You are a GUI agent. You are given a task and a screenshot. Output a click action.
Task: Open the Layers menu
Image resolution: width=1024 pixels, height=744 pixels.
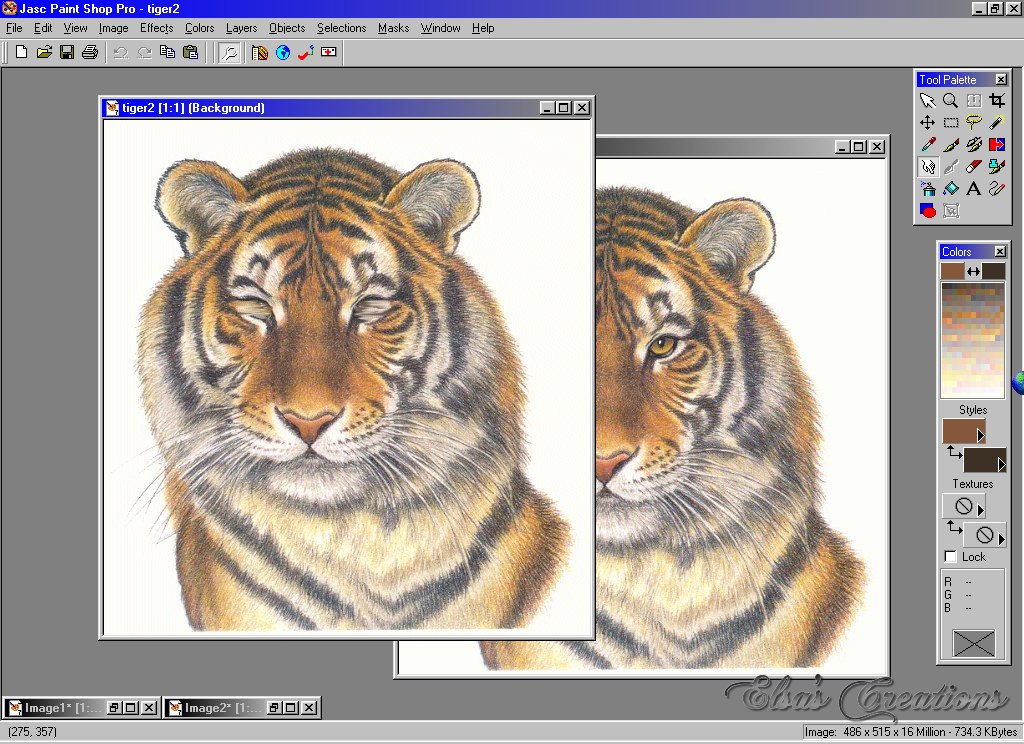coord(241,28)
